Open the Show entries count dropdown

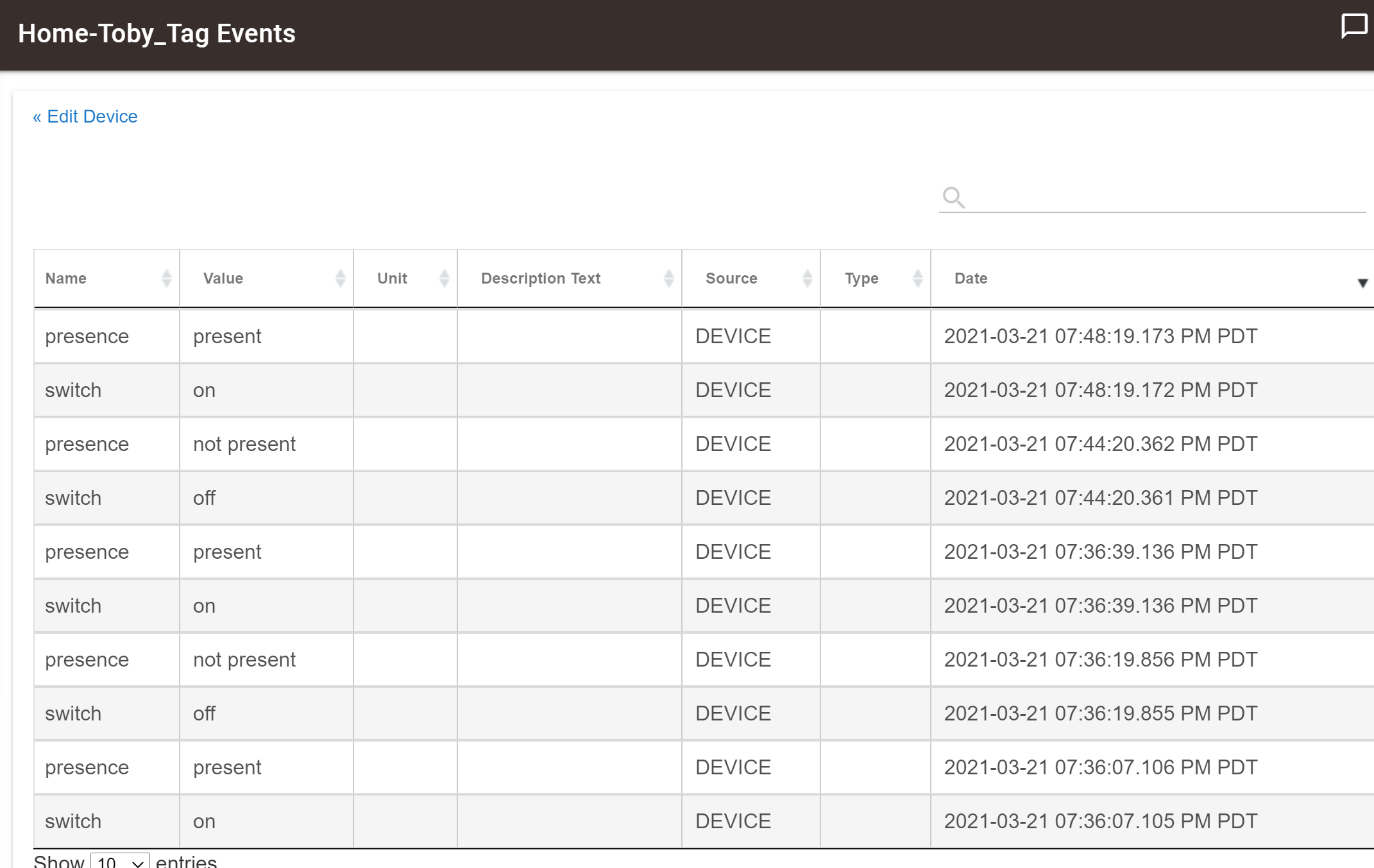pos(120,862)
